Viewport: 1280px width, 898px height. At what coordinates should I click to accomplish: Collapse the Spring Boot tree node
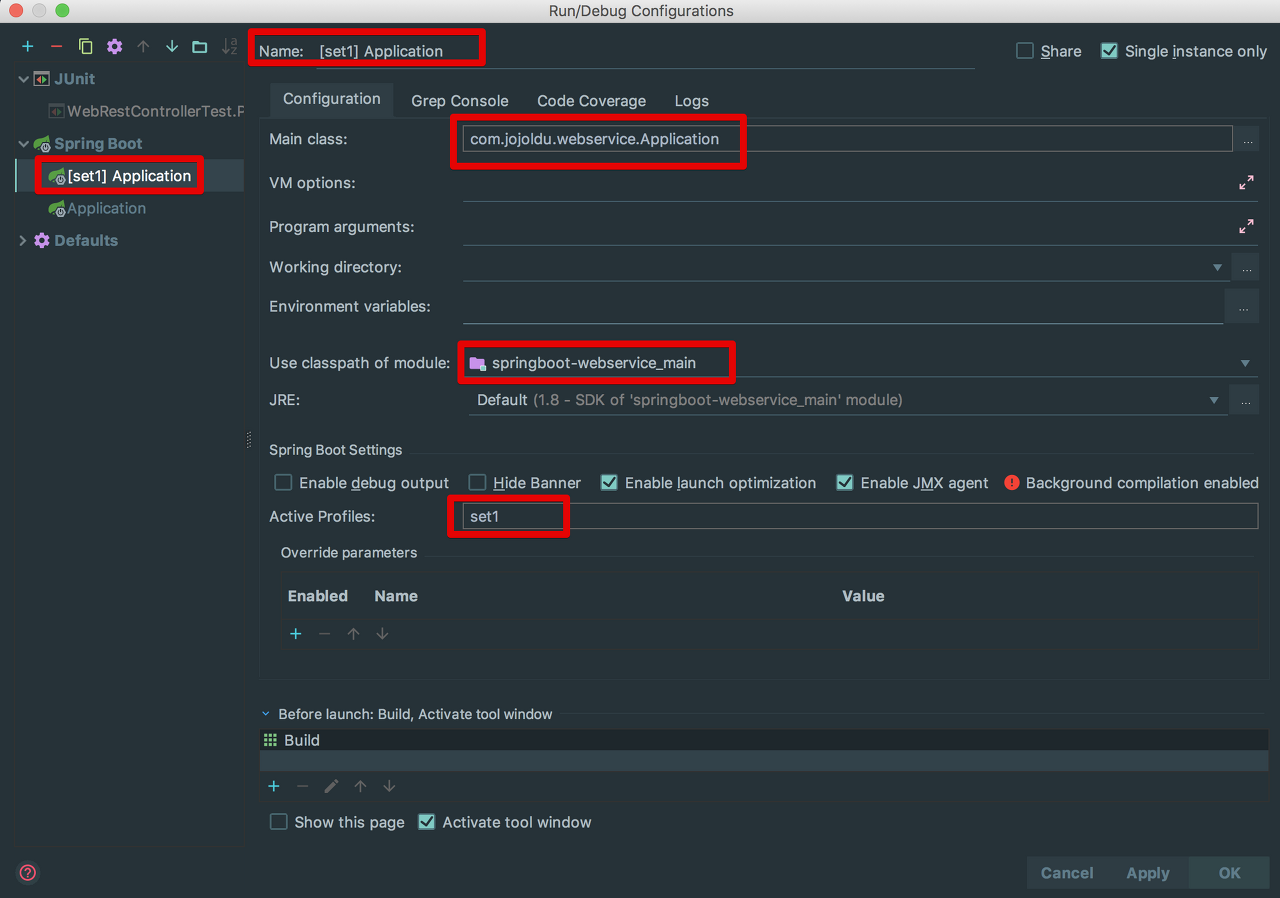(x=24, y=144)
